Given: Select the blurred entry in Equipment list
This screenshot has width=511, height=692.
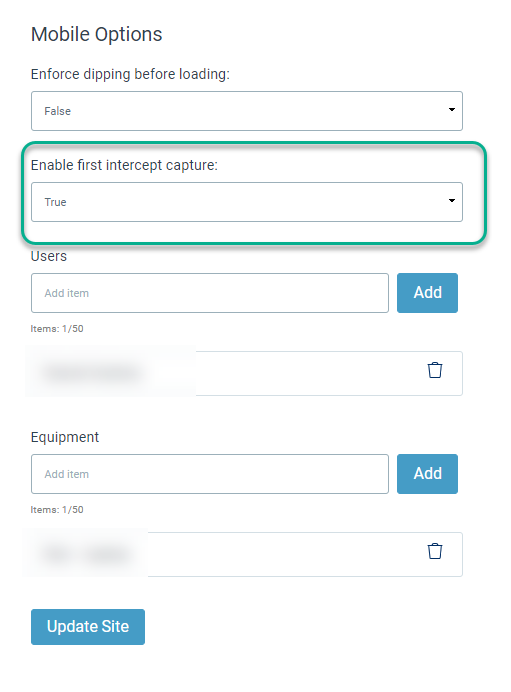Looking at the screenshot, I should point(87,553).
